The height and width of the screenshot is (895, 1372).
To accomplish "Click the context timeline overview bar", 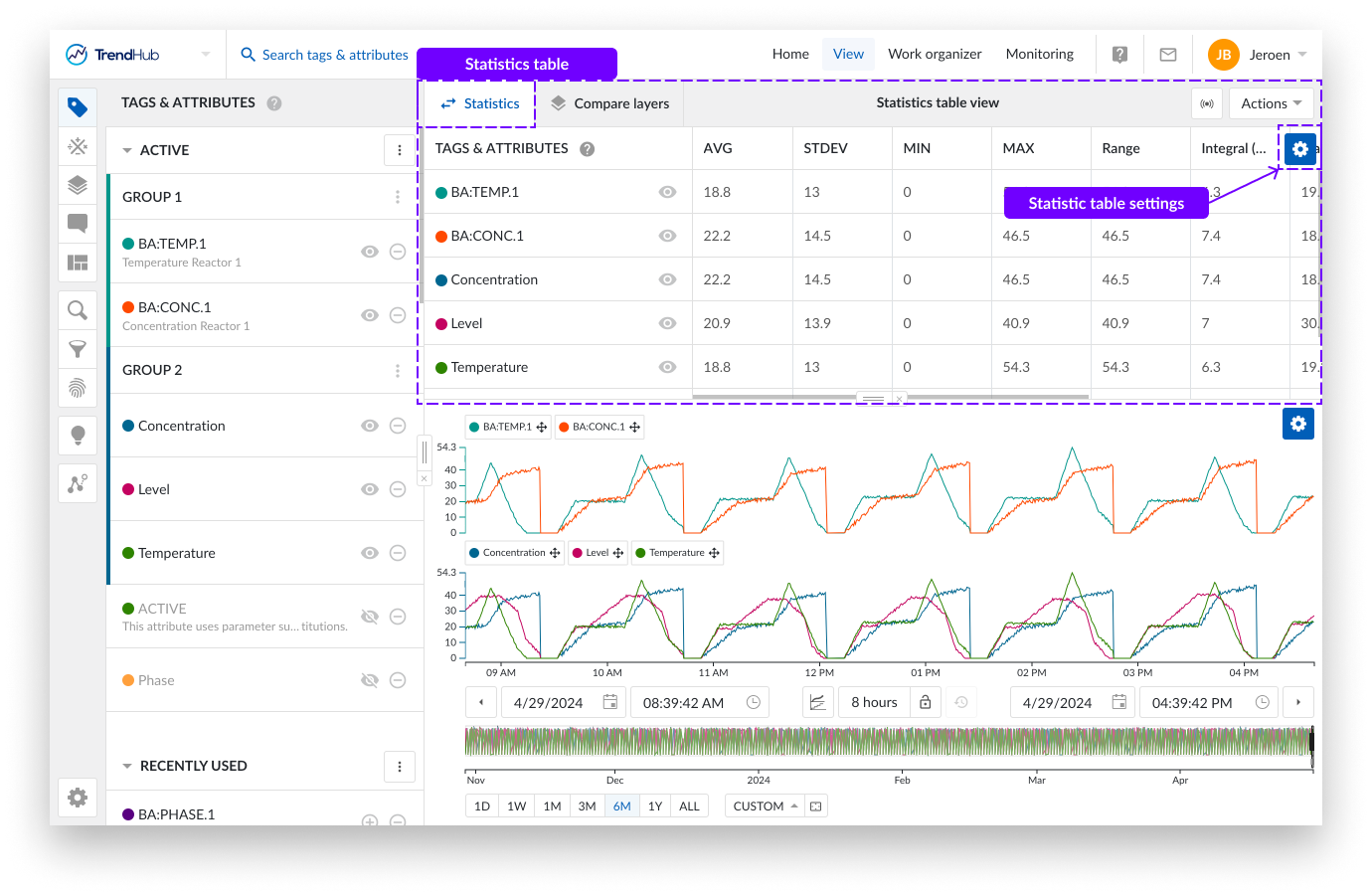I will tap(888, 742).
